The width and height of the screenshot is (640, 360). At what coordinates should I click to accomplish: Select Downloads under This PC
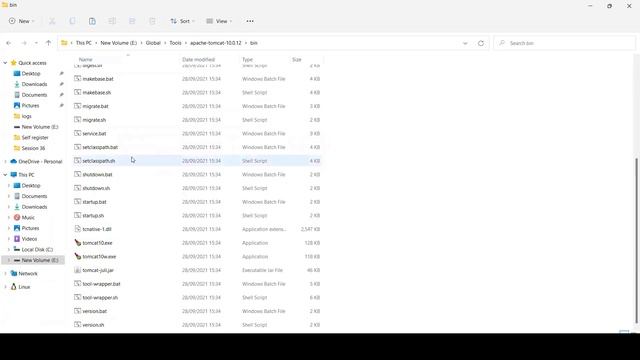pyautogui.click(x=34, y=207)
